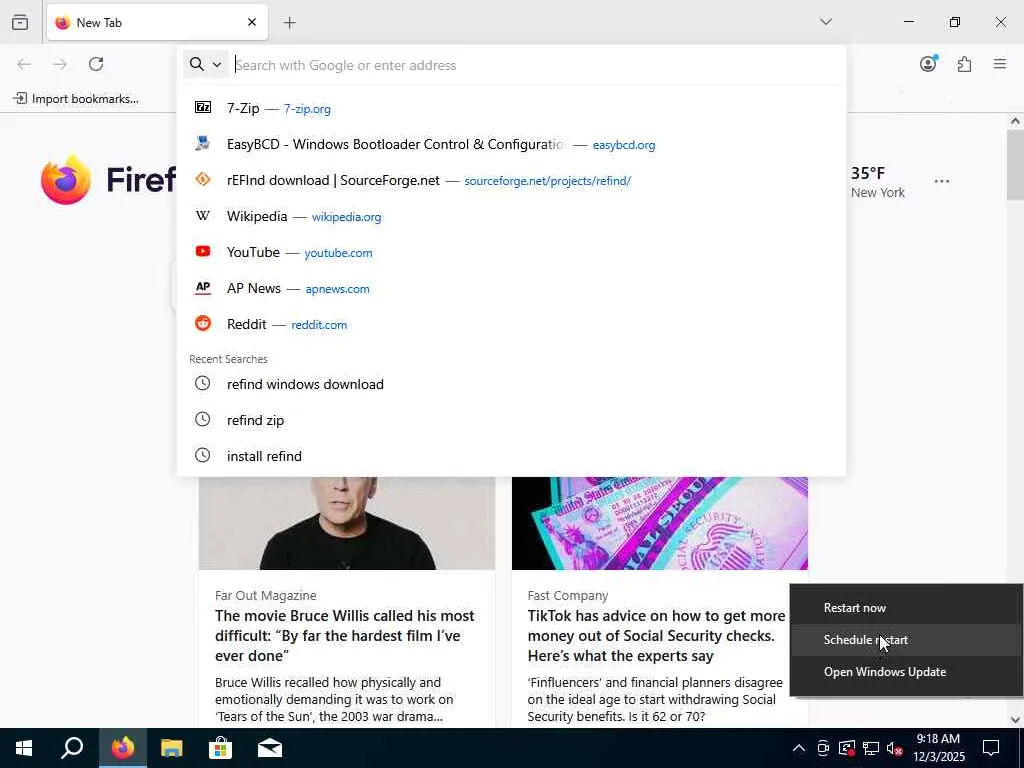Screen dimensions: 1024x768
Task: Open 'The movie Bruce Willis called' headline
Action: (345, 635)
